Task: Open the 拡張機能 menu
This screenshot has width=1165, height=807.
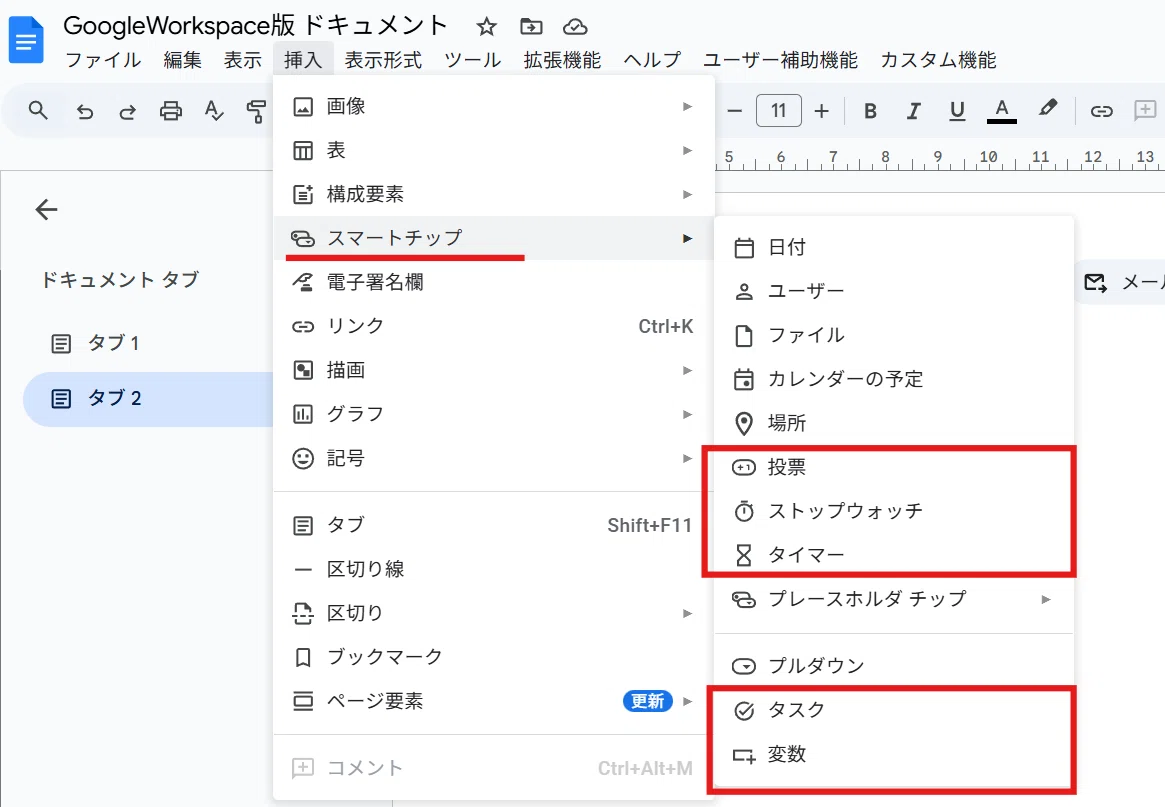Action: click(562, 60)
